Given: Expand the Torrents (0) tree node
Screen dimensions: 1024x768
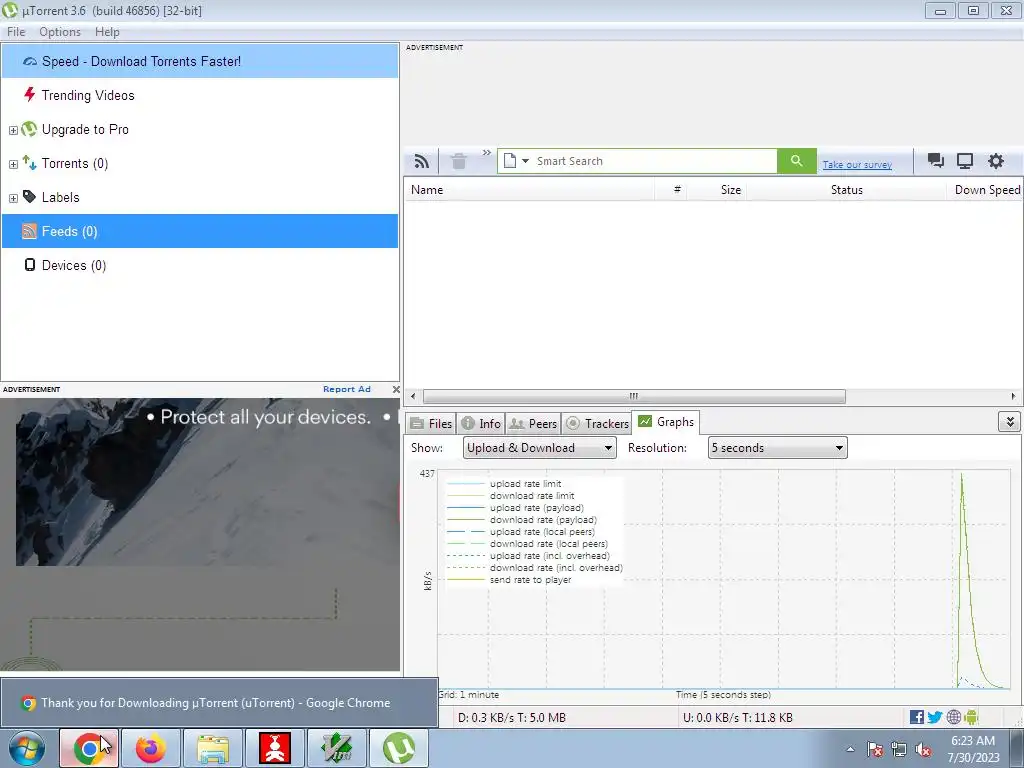Looking at the screenshot, I should (x=13, y=164).
